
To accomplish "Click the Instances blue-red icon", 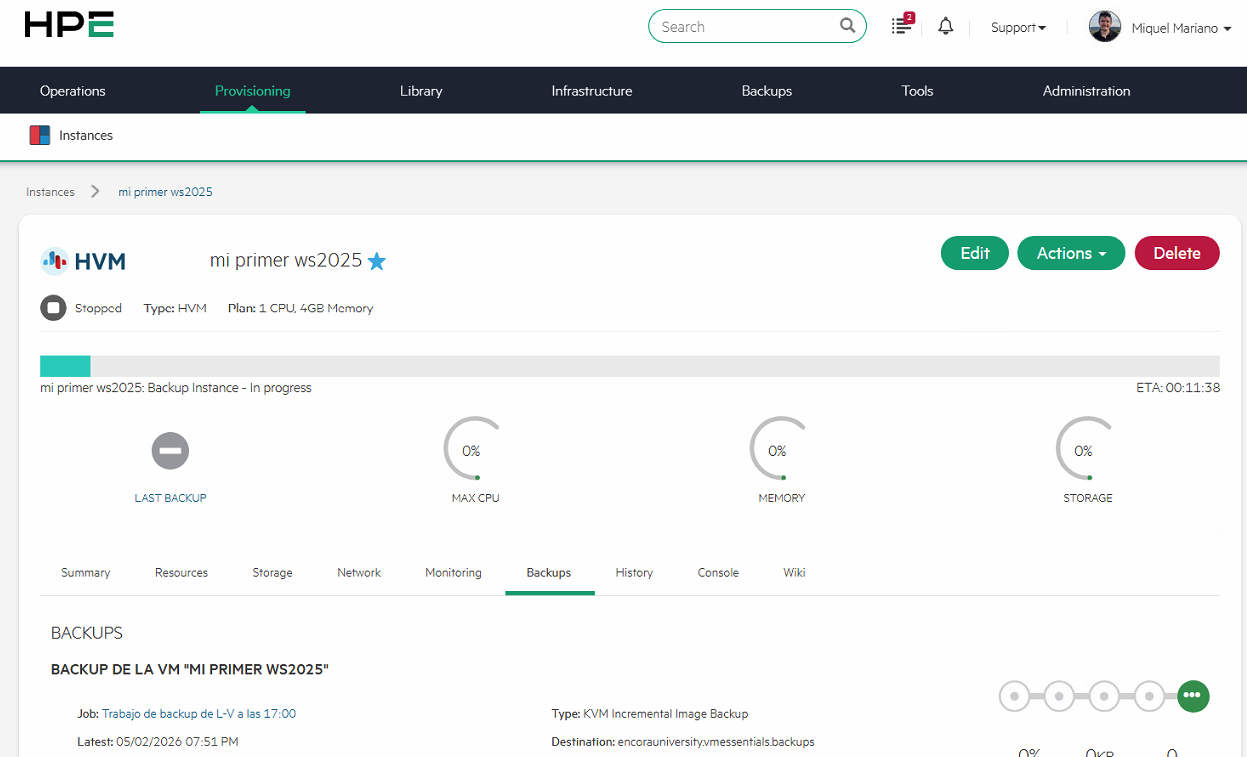I will [40, 134].
